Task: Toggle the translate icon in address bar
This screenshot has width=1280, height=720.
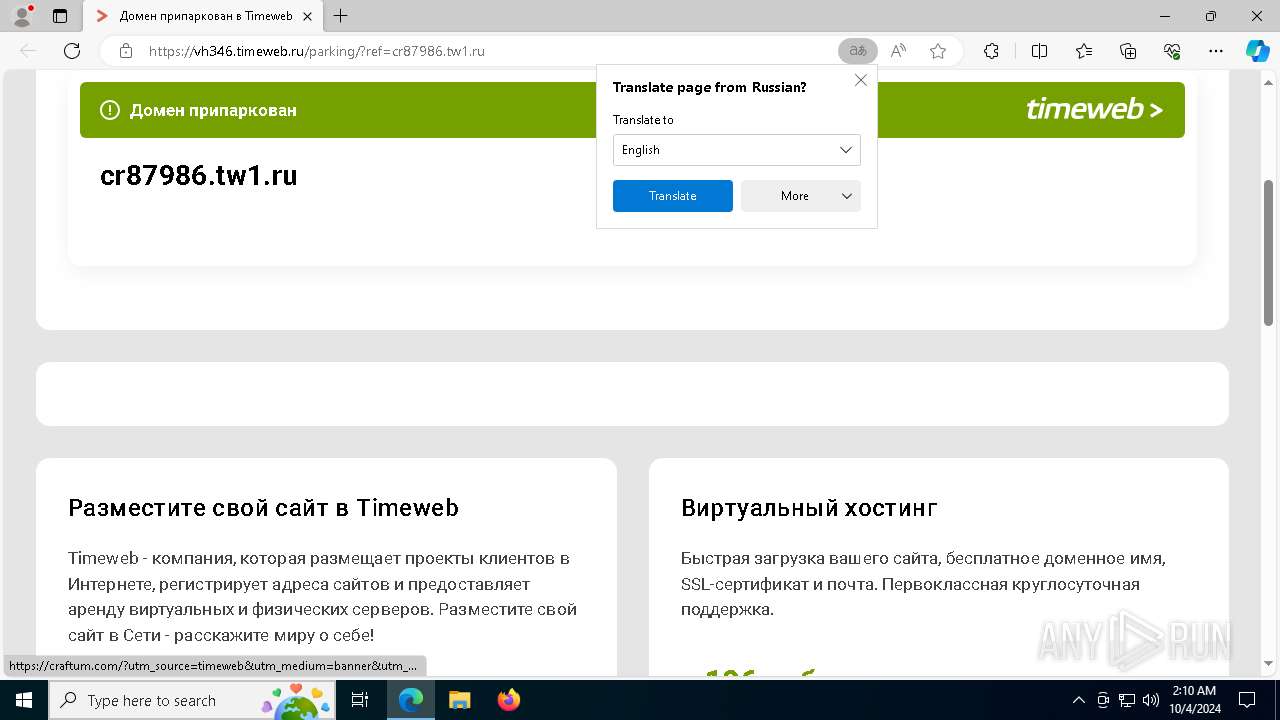Action: coord(858,51)
